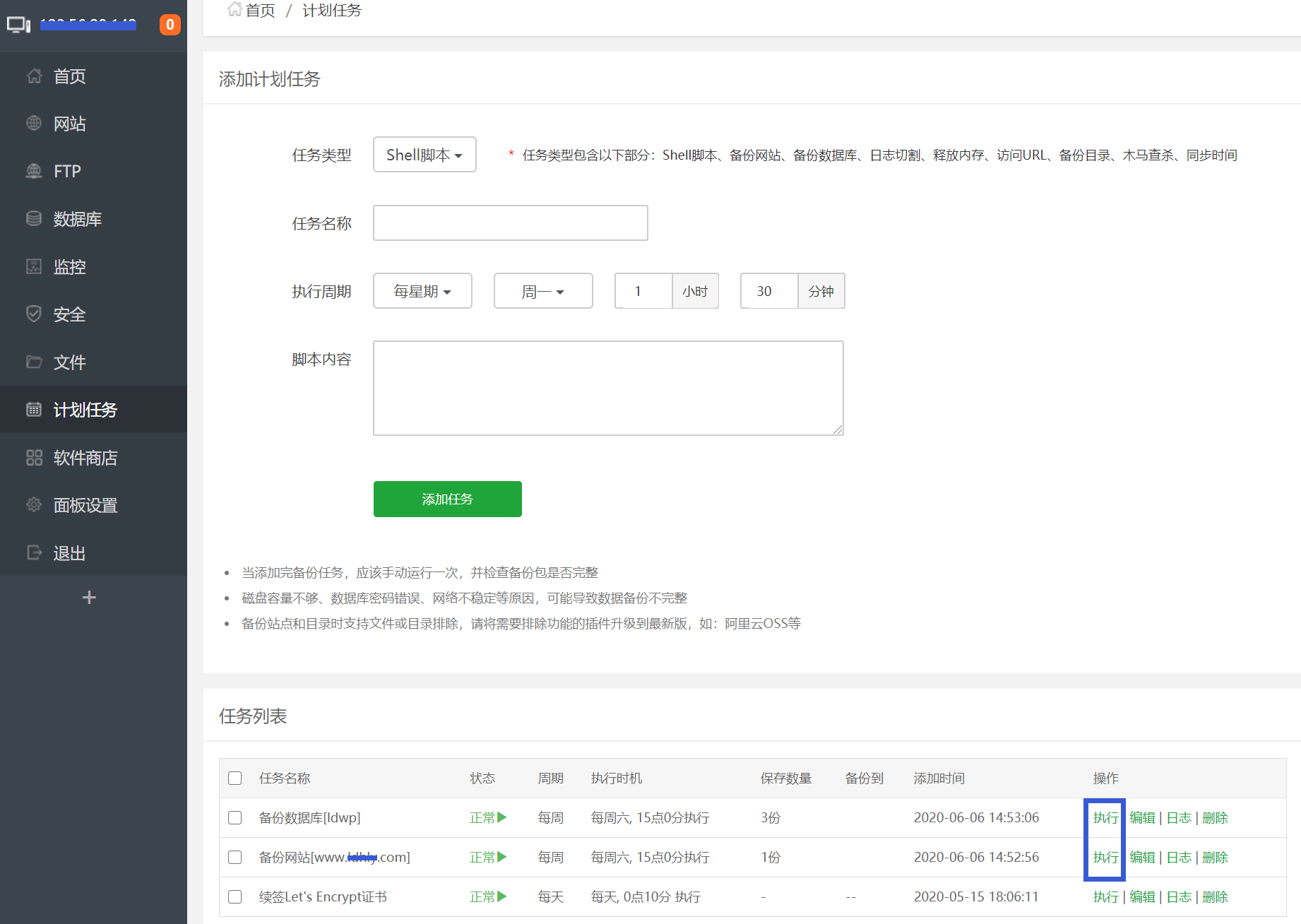The image size is (1301, 924).
Task: Check the 续签Let's Encrypt证书 row checkbox
Action: click(235, 896)
